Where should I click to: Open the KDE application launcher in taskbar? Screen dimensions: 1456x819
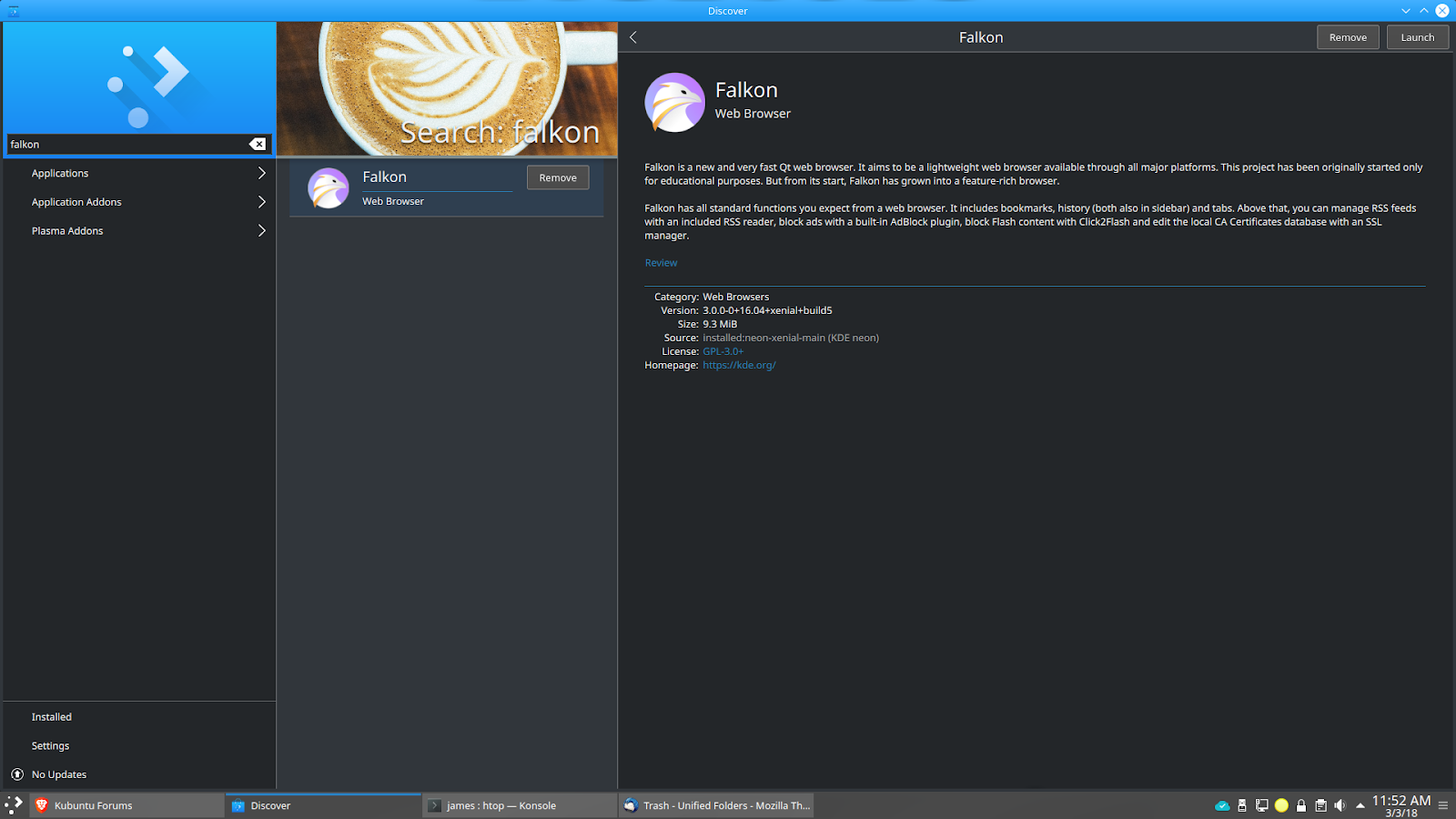[x=14, y=805]
